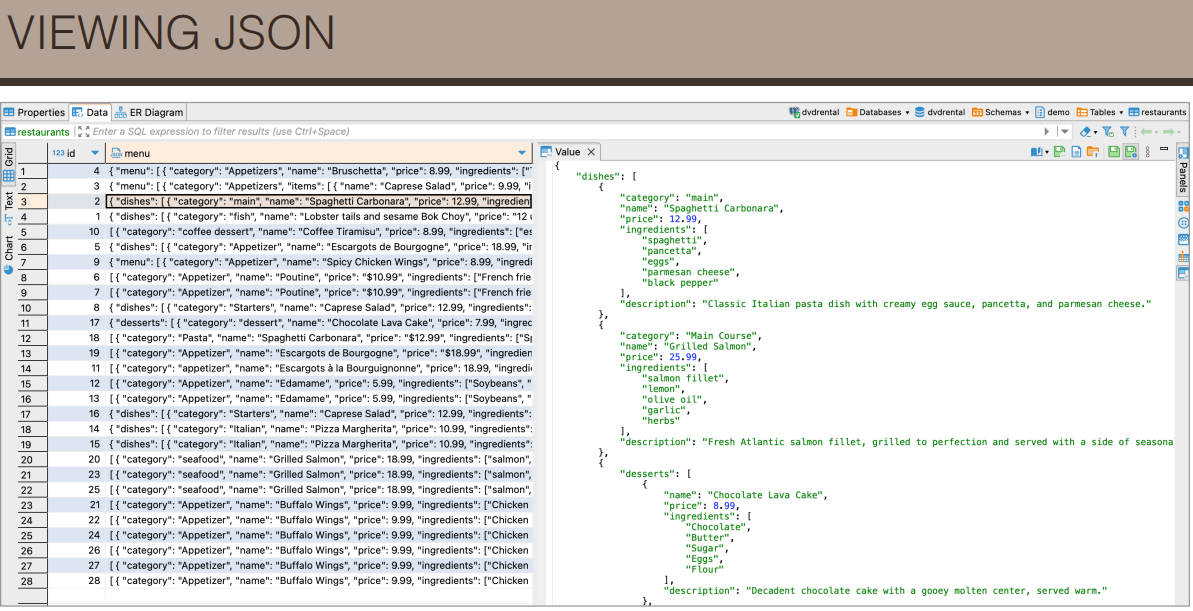Click the 123 type icon in id column

point(59,153)
